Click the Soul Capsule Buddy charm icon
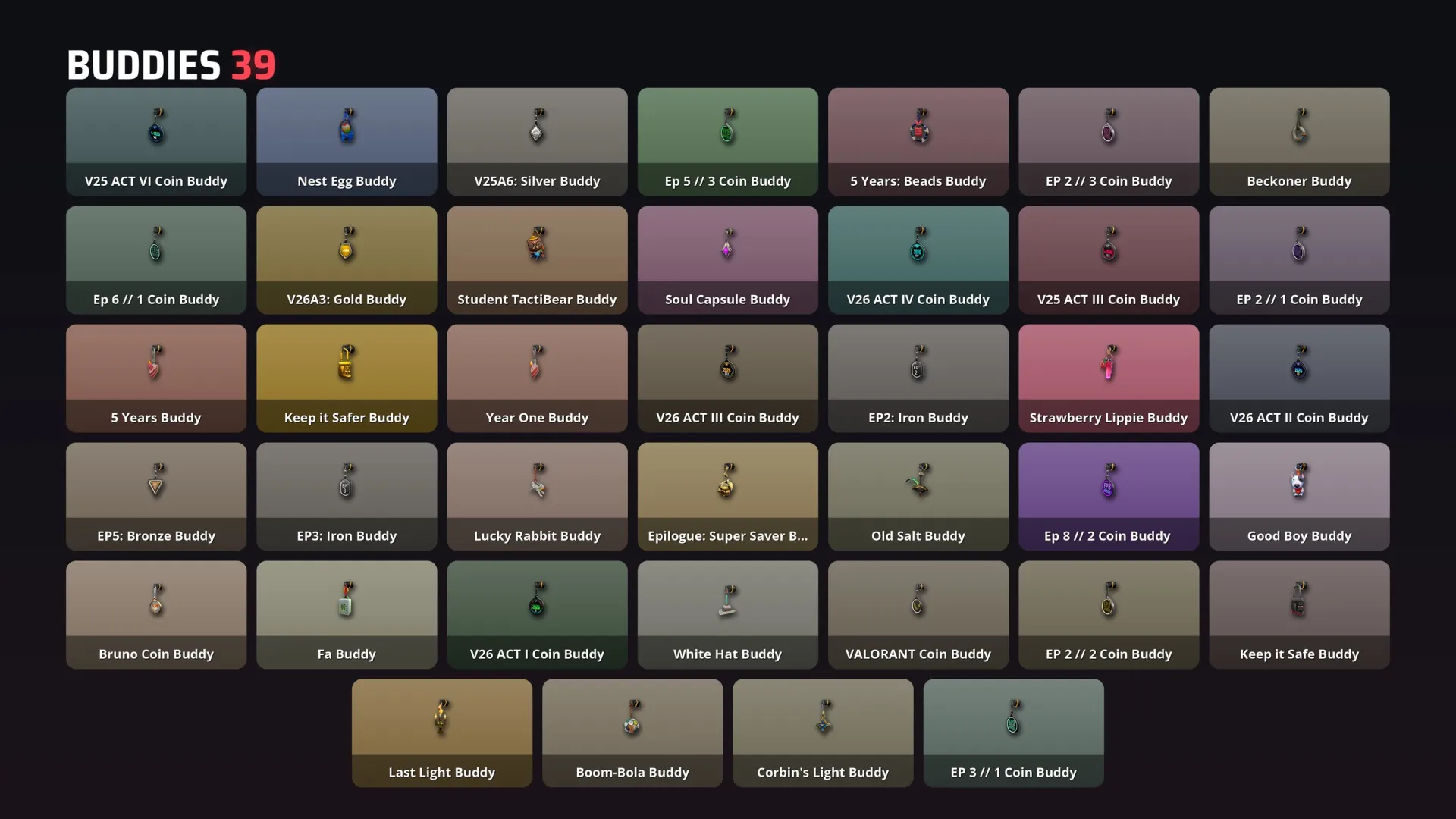 pyautogui.click(x=727, y=244)
